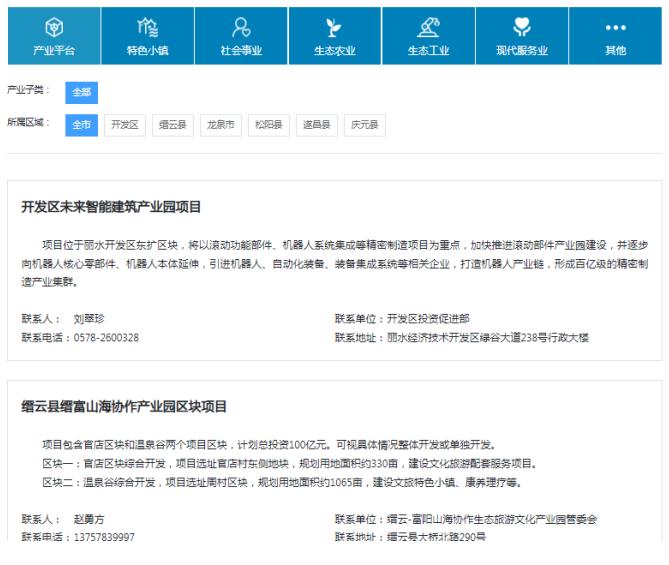The width and height of the screenshot is (669, 565).
Task: Click the first project description paragraph
Action: point(334,262)
